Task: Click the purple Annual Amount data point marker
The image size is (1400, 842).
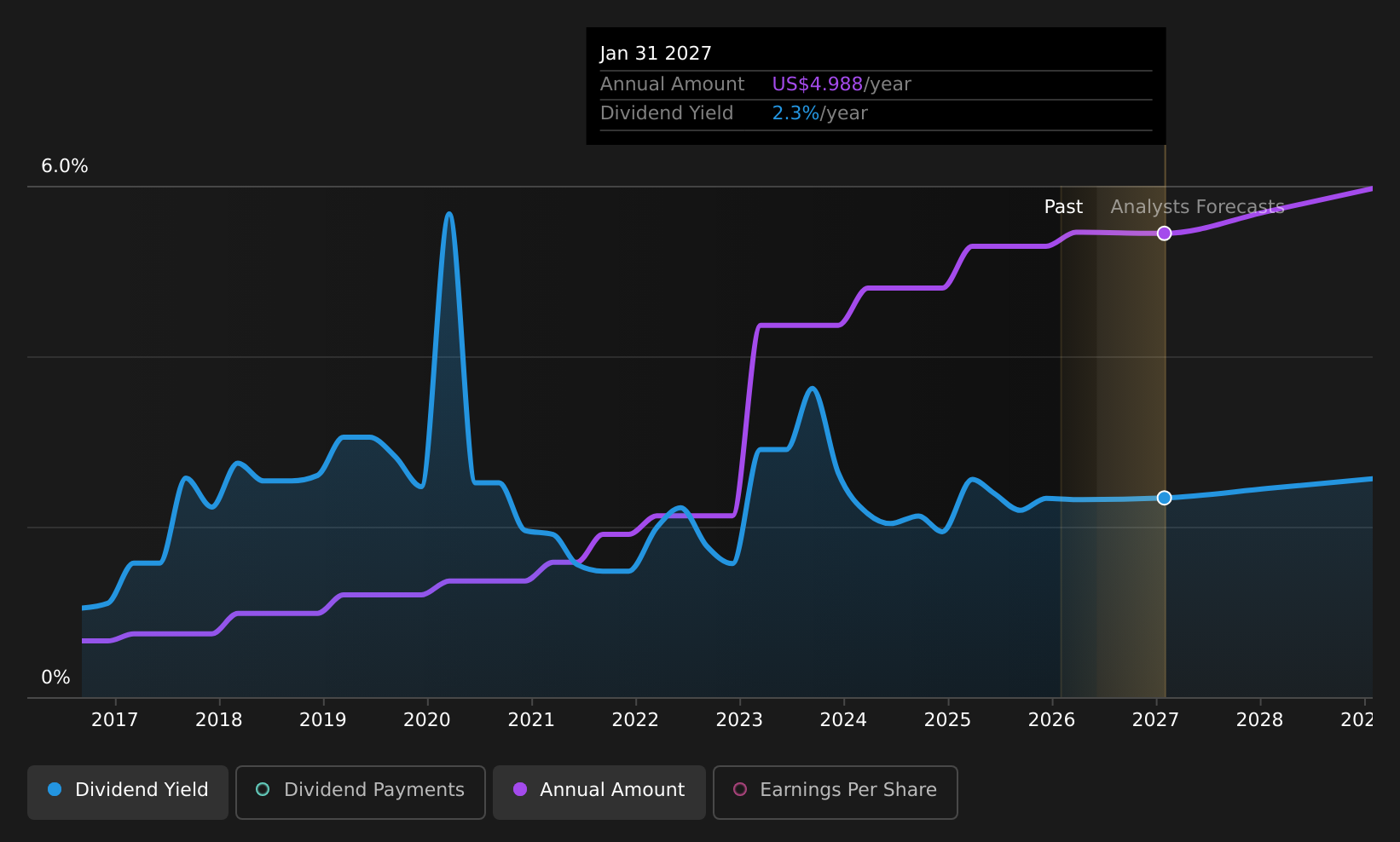Action: coord(1164,234)
